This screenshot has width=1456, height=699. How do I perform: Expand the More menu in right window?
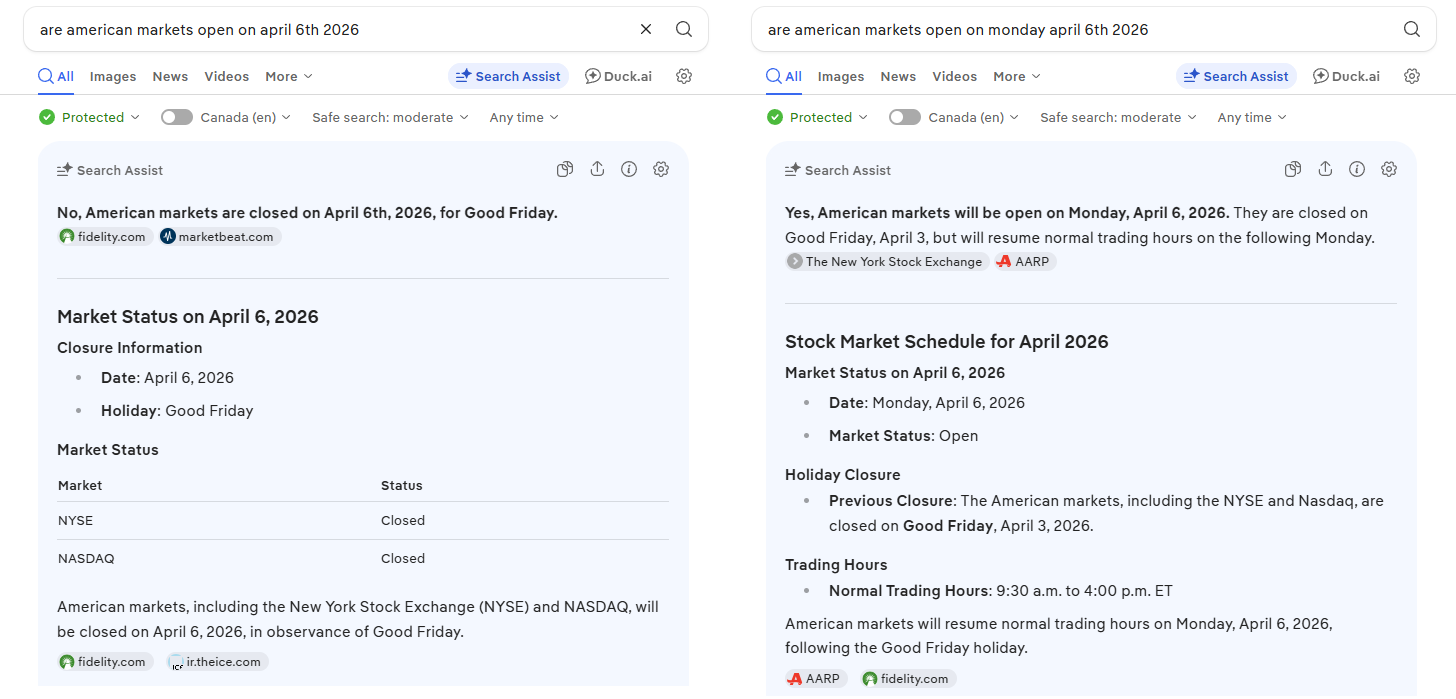pyautogui.click(x=1017, y=76)
